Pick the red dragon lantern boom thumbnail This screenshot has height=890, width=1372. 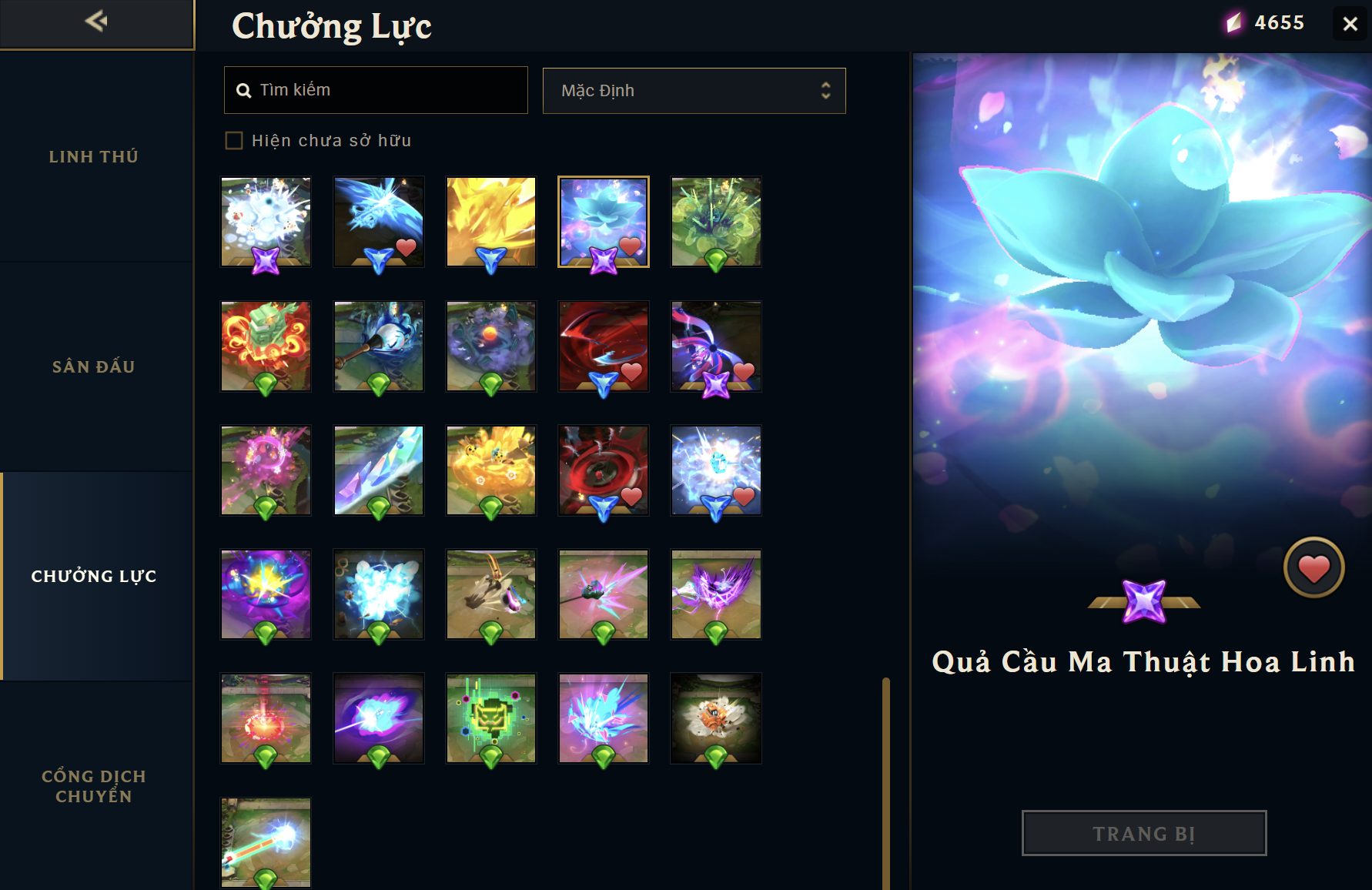266,346
